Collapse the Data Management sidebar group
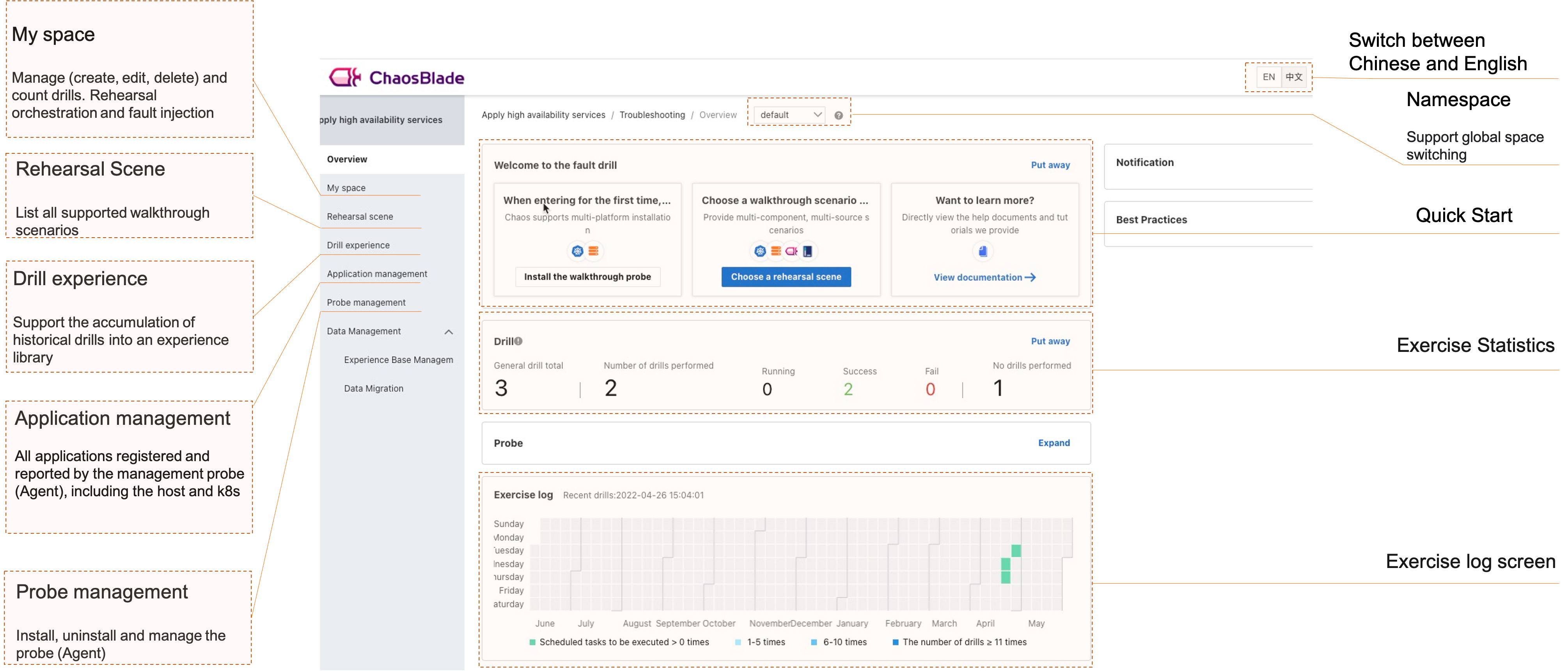Screen dimensions: 1568x671 [449, 332]
